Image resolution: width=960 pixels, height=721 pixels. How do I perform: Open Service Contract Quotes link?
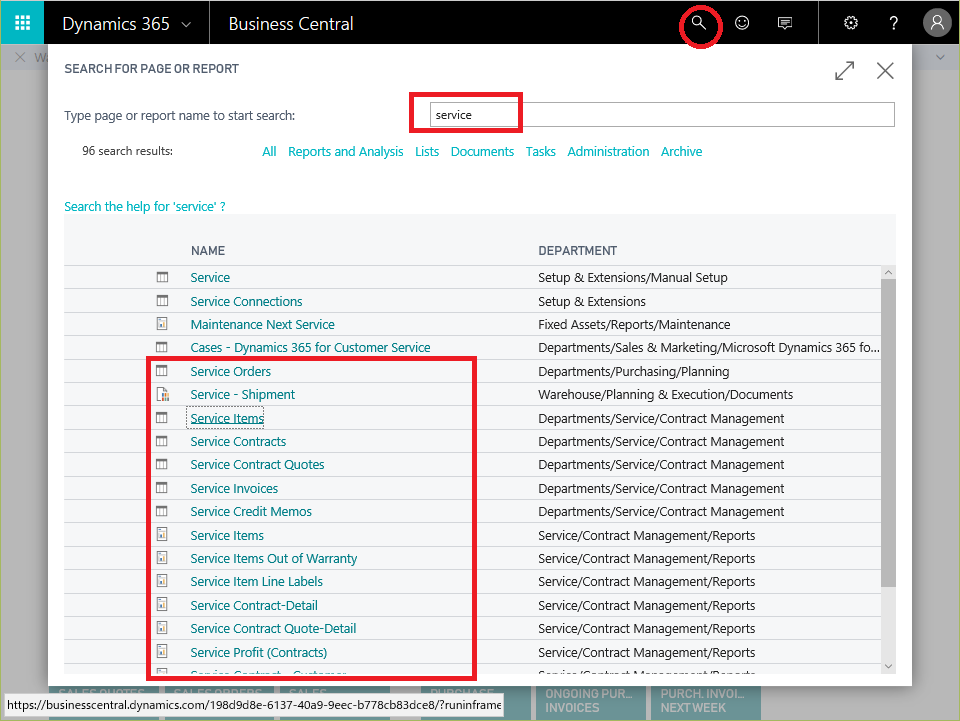257,465
